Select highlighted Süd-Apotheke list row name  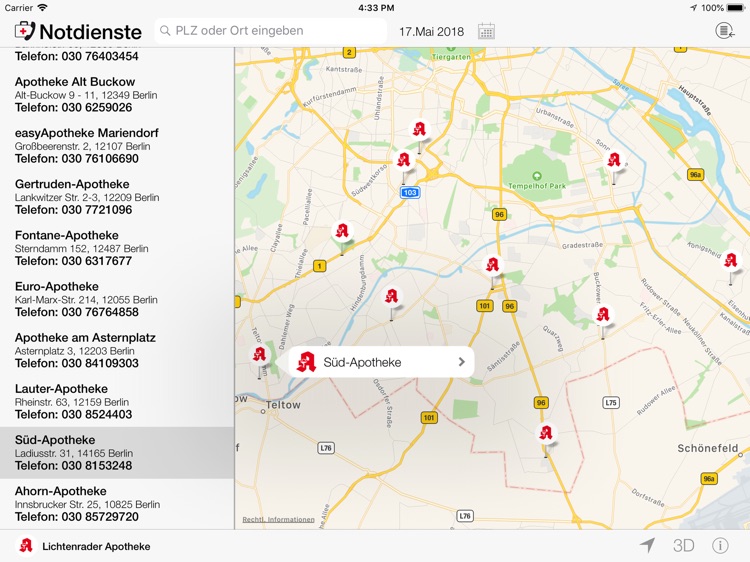click(x=55, y=440)
